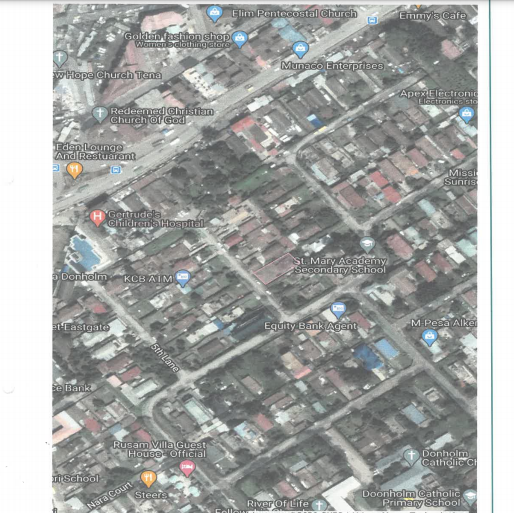This screenshot has width=514, height=513.
Task: Select the Redeemed Christian Church pin
Action: 100,114
